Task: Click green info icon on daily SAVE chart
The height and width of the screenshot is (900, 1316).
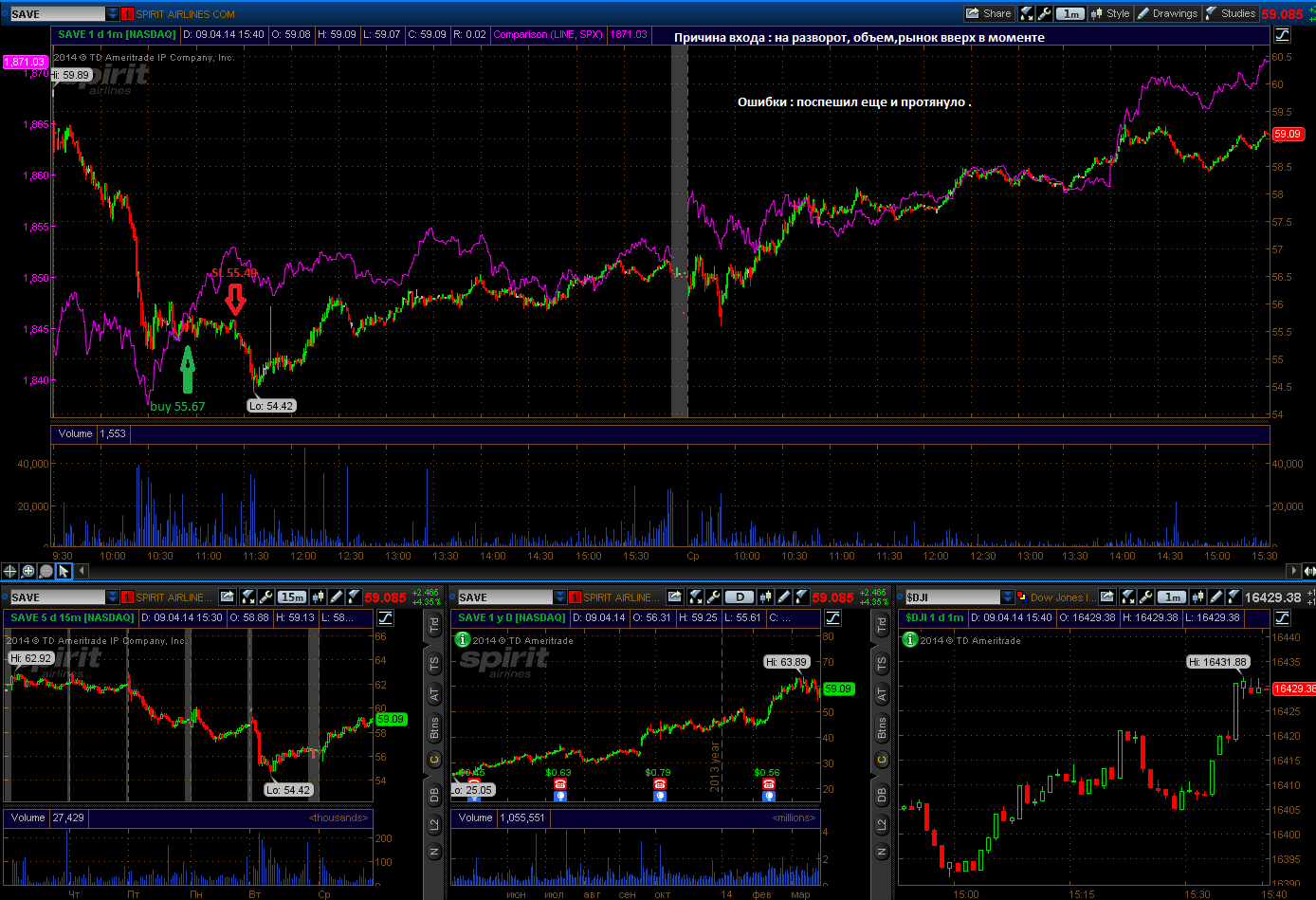Action: tap(463, 640)
